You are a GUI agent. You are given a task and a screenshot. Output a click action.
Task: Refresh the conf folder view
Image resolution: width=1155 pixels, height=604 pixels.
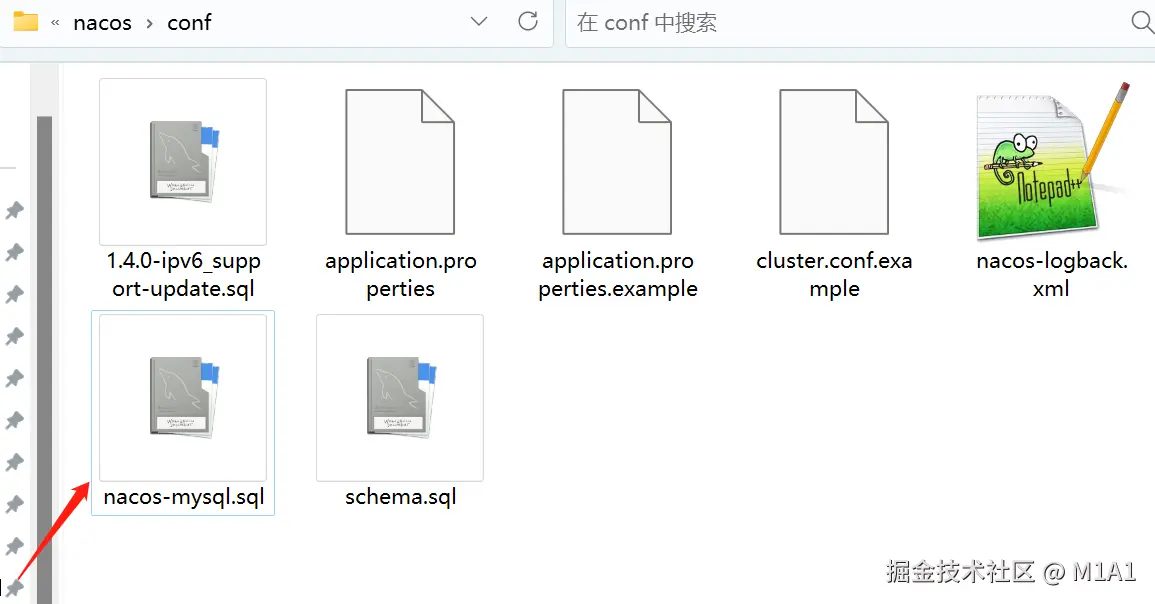[x=528, y=22]
